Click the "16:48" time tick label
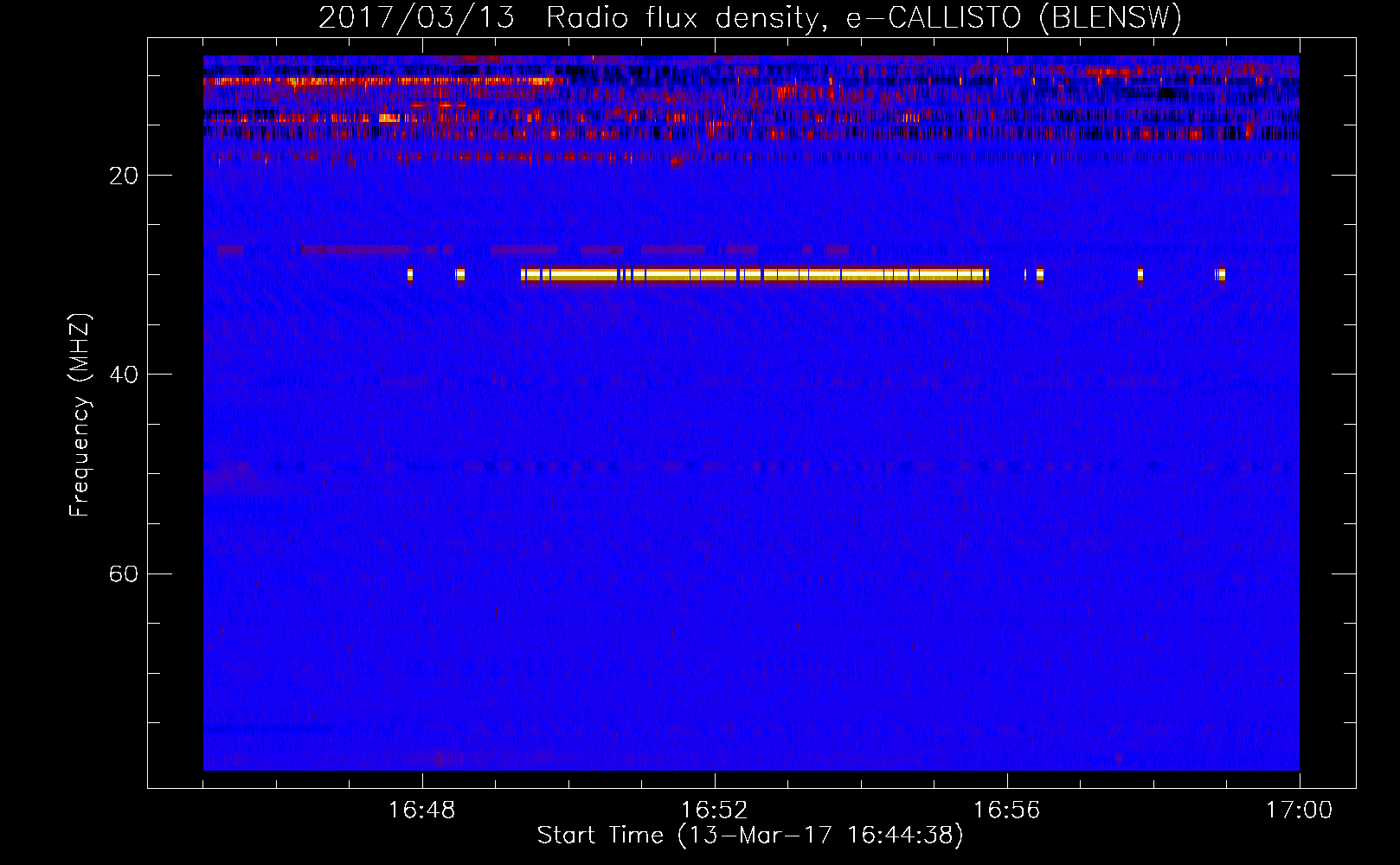The height and width of the screenshot is (865, 1400). click(x=422, y=811)
